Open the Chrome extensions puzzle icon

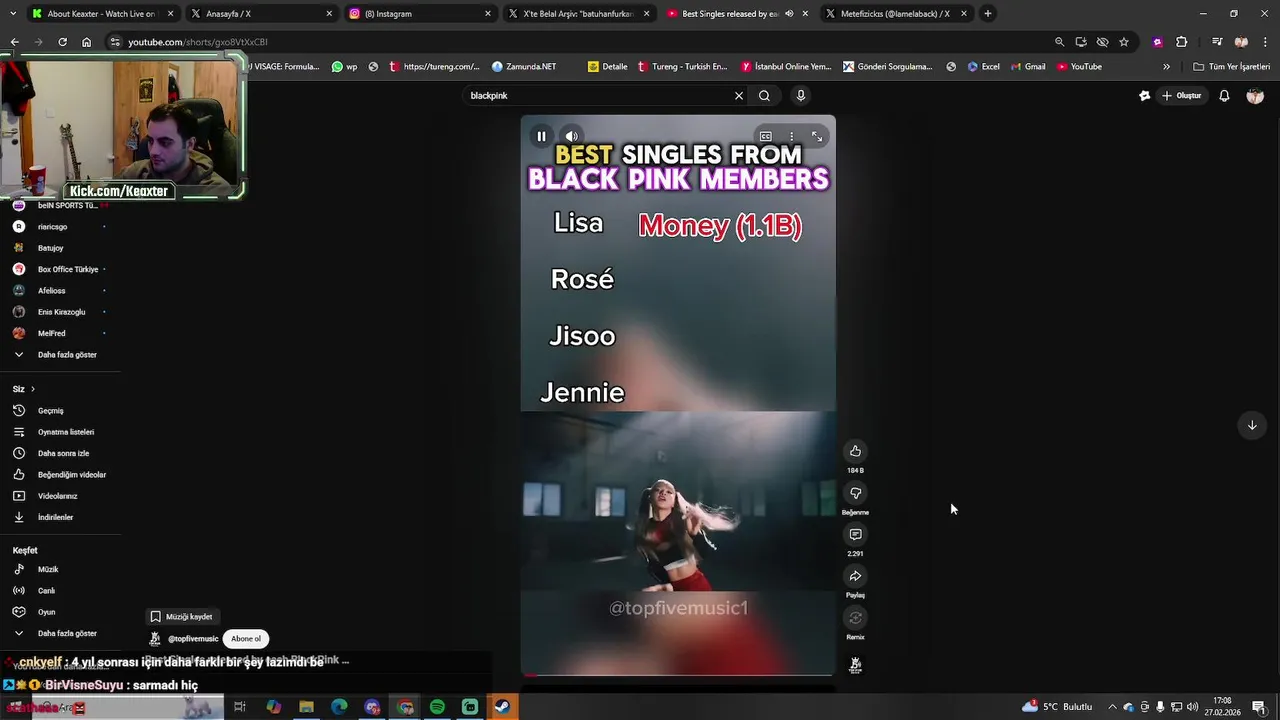coord(1181,42)
